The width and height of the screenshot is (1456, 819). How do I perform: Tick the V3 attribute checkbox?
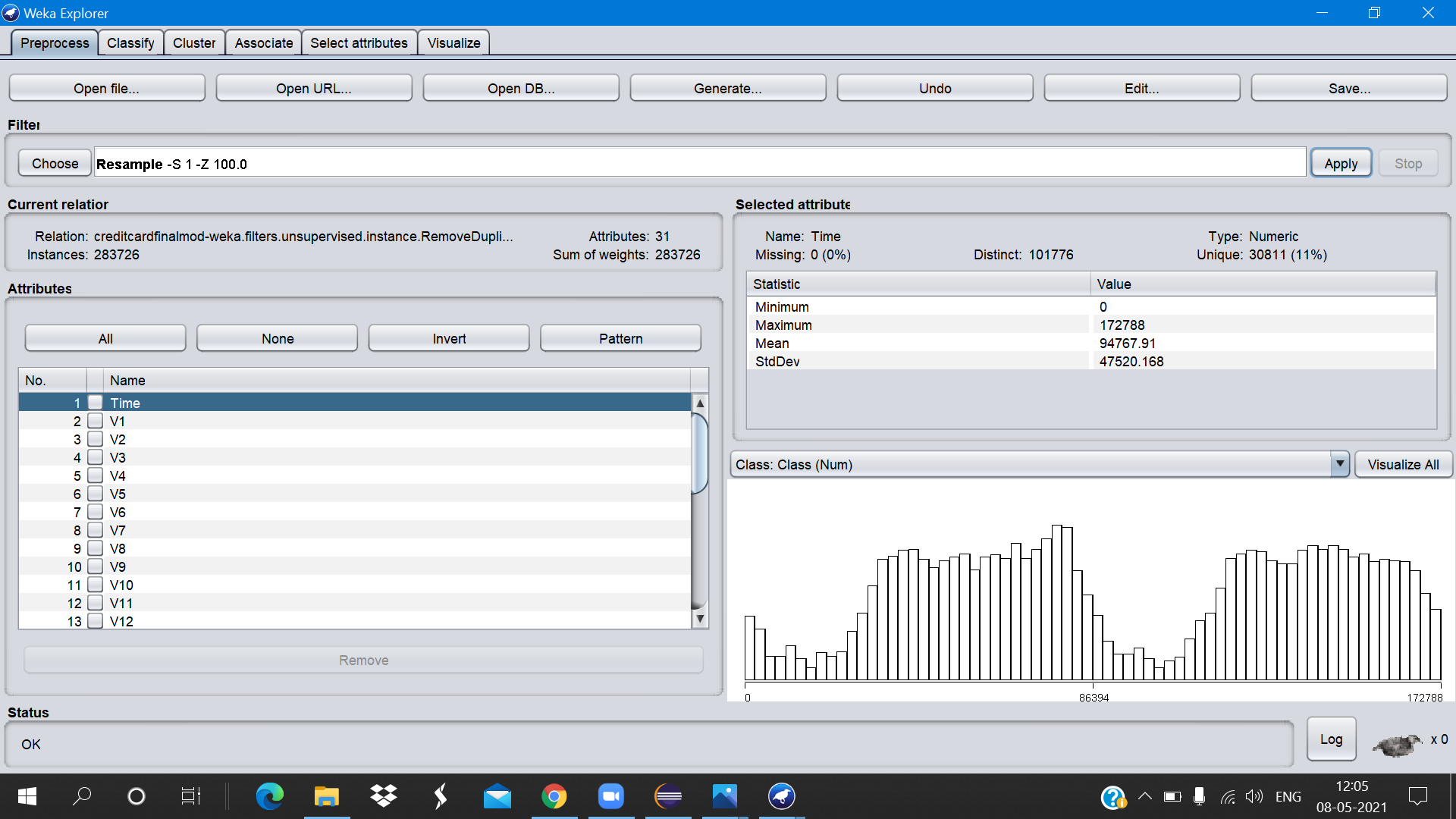(96, 457)
